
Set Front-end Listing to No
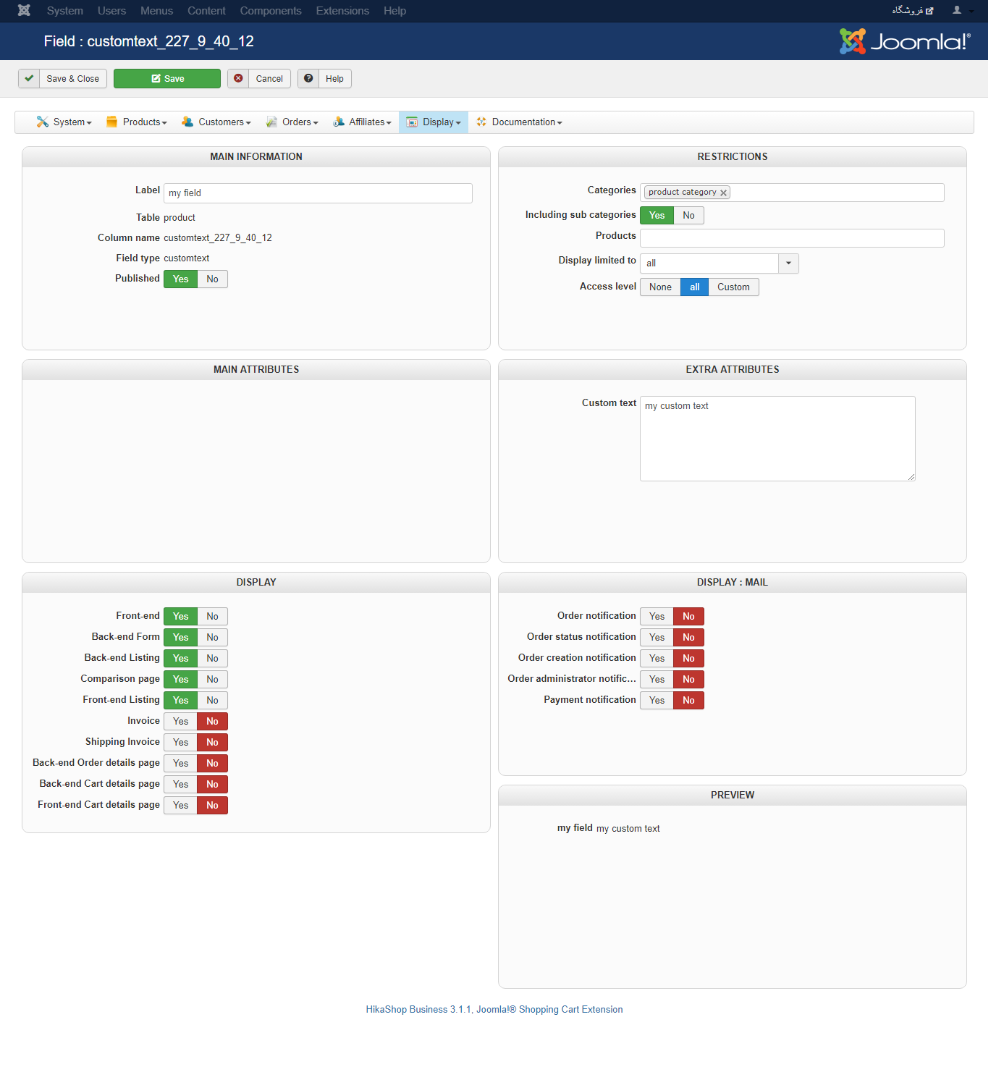(x=212, y=700)
